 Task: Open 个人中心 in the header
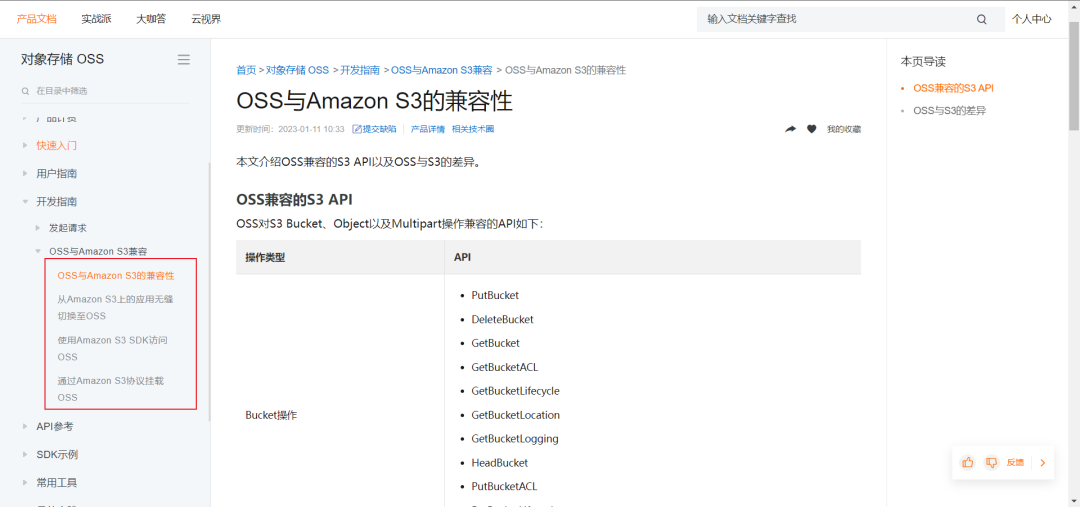[x=1032, y=19]
